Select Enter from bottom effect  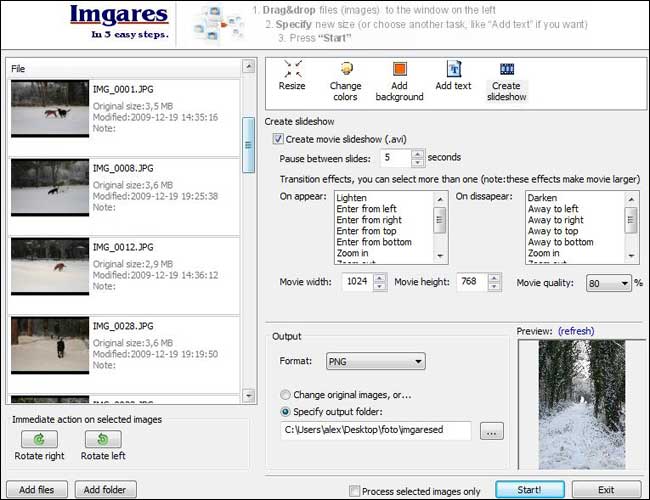pos(374,242)
